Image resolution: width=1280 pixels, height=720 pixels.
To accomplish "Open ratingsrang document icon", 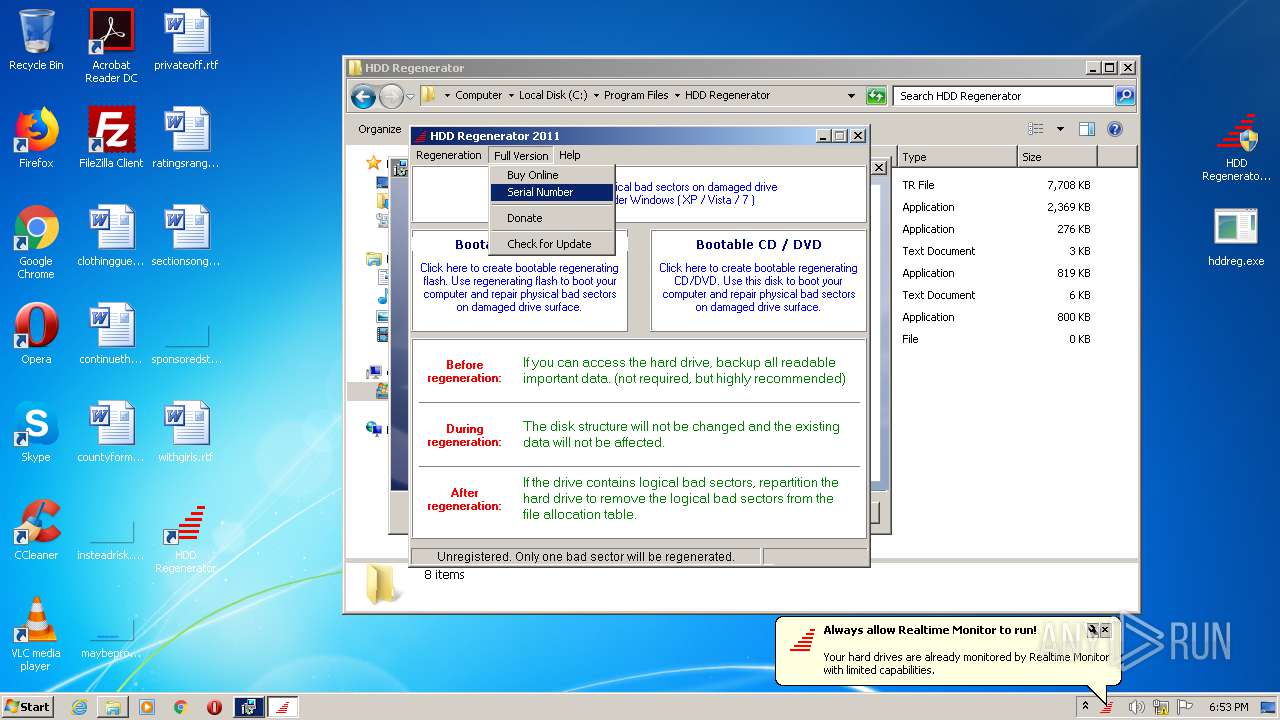I will pyautogui.click(x=186, y=138).
